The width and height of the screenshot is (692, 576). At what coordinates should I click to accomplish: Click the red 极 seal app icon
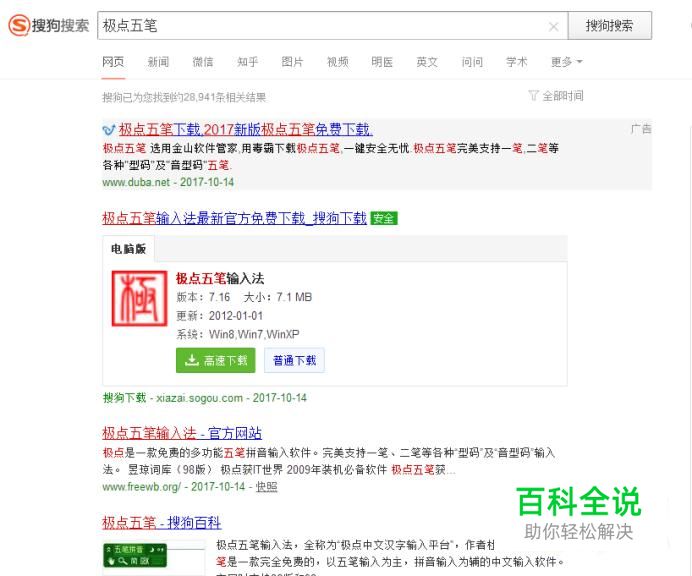coord(139,298)
